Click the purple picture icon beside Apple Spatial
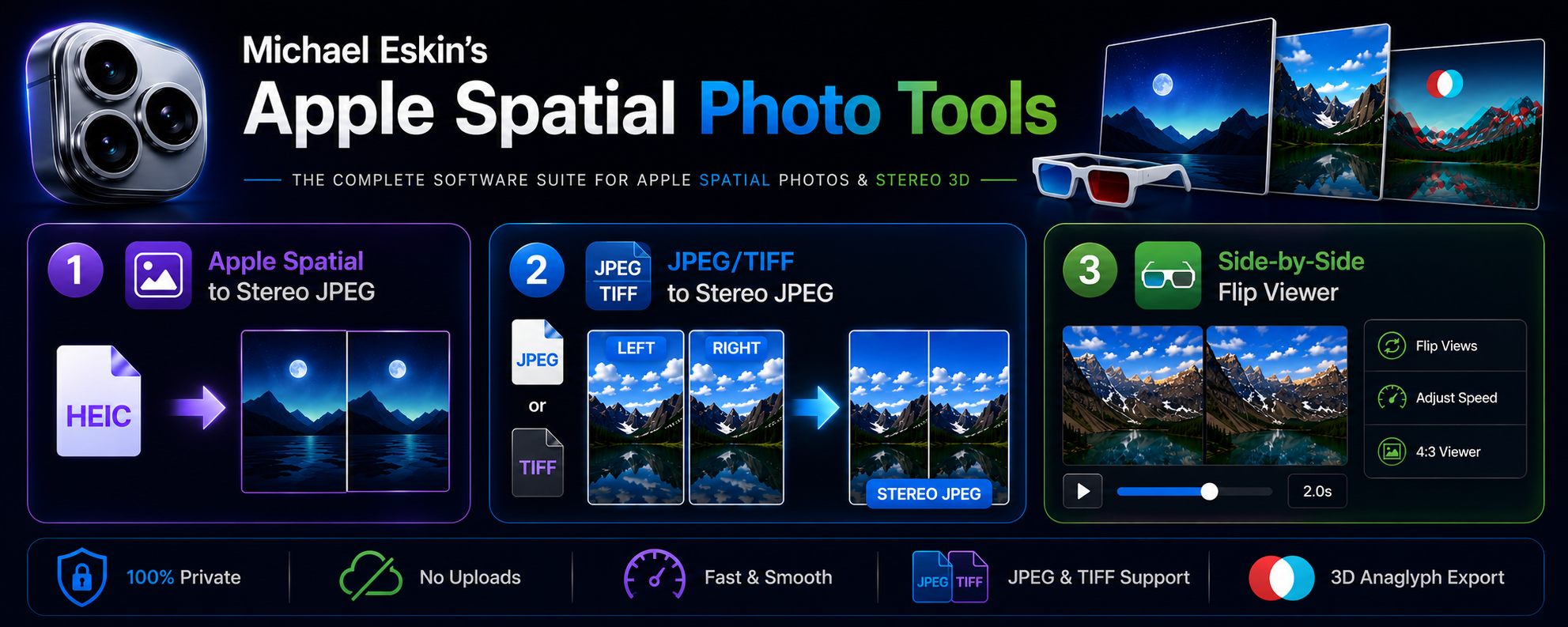Image resolution: width=1568 pixels, height=627 pixels. [158, 274]
